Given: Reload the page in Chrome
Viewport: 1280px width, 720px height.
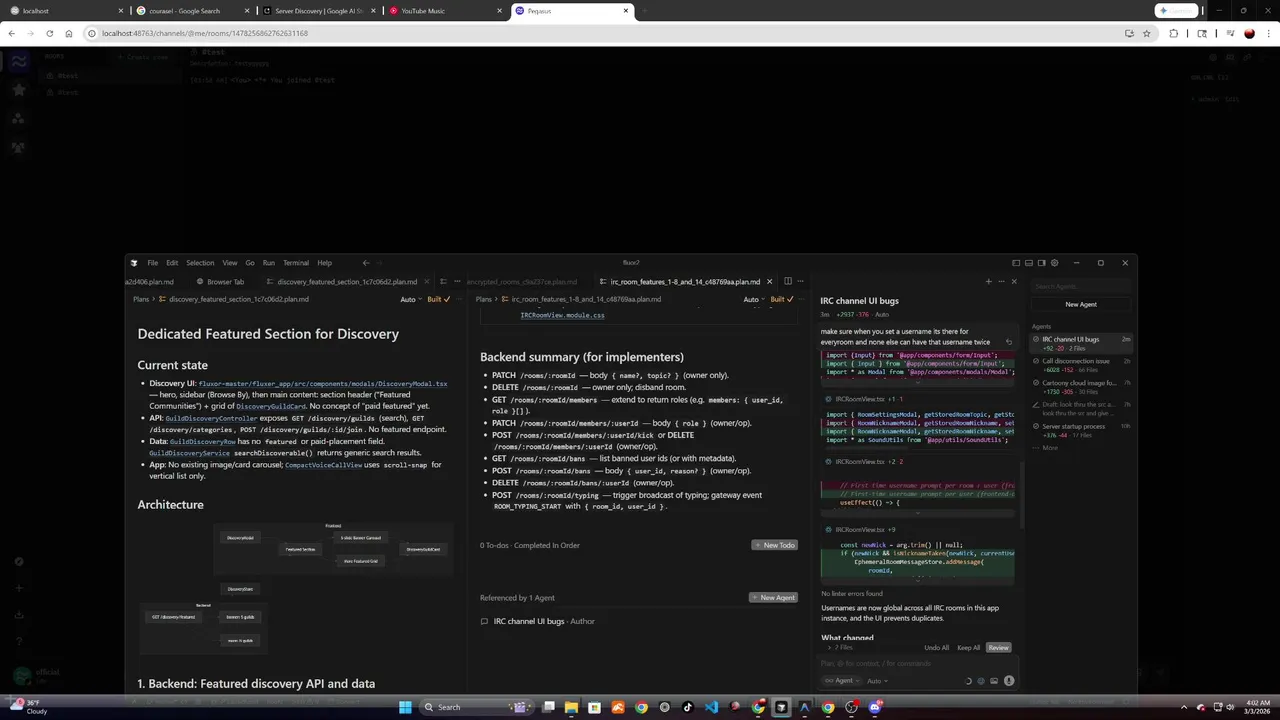Looking at the screenshot, I should point(51,33).
